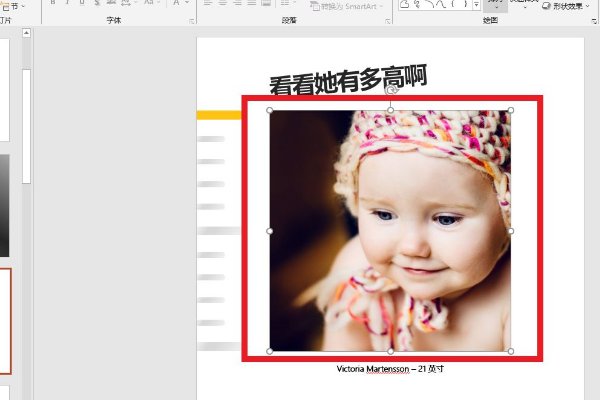Click the picture's bottom-right resize handle
The height and width of the screenshot is (400, 600).
pyautogui.click(x=510, y=351)
